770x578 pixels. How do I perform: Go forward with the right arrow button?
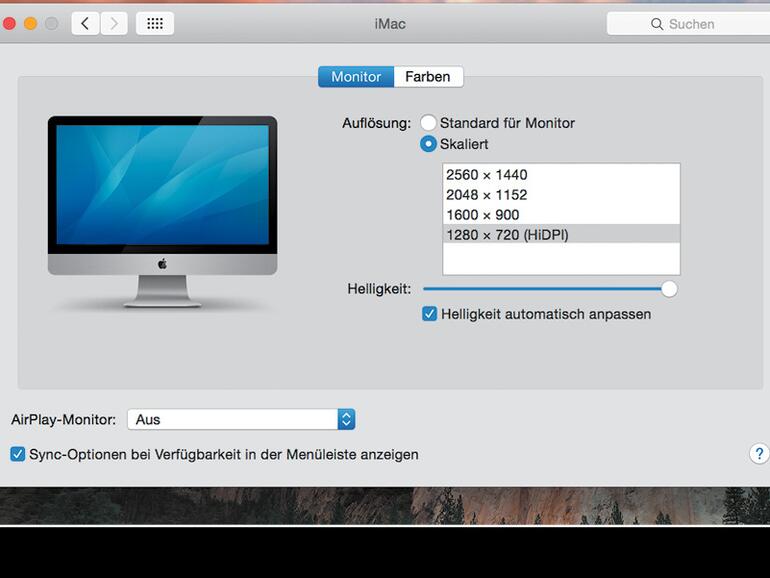click(114, 24)
